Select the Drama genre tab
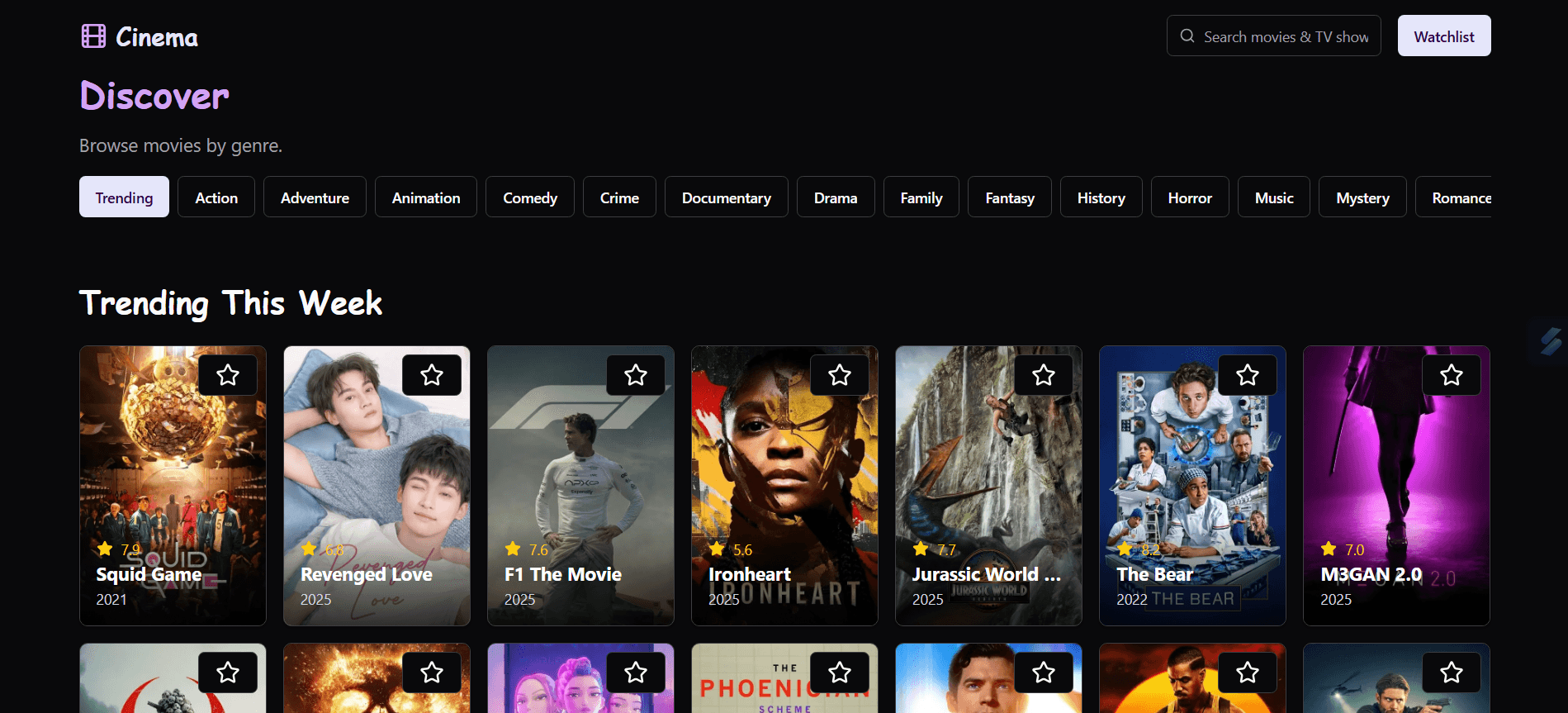The image size is (1568, 713). 836,197
